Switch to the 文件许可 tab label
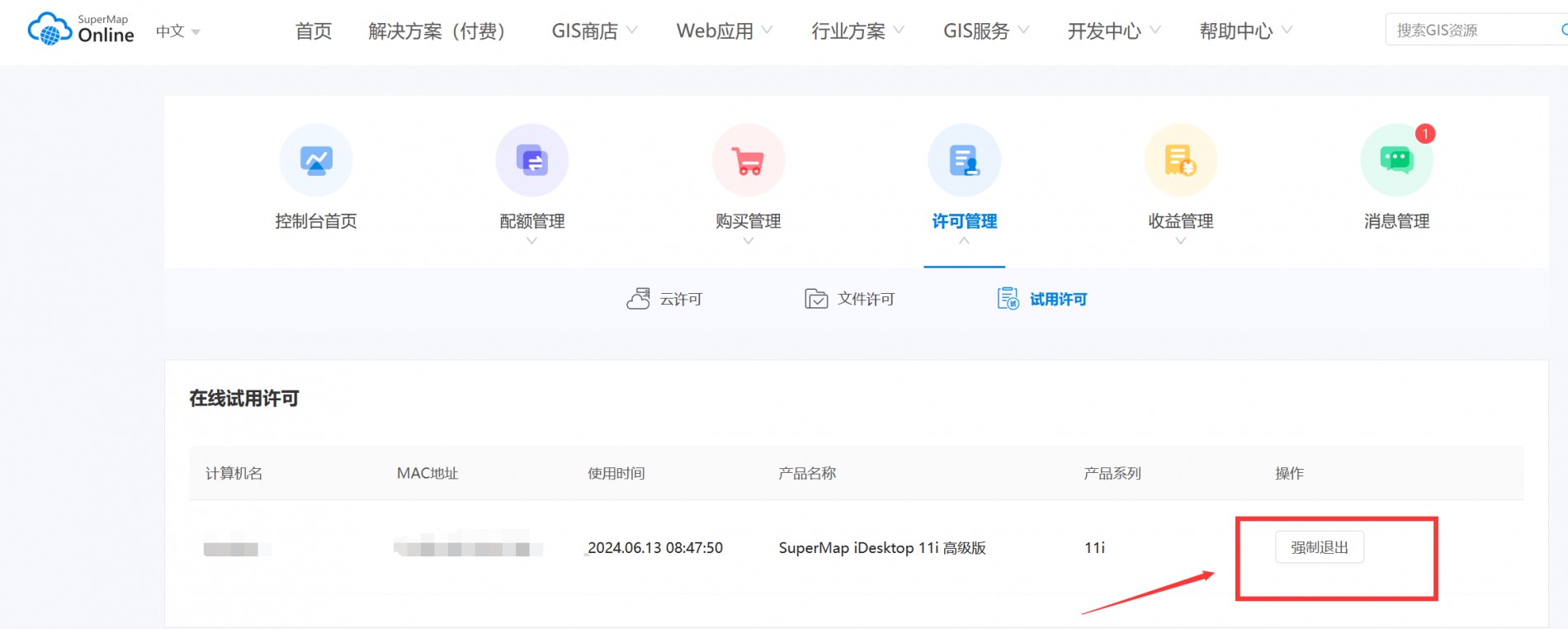Screen dimensions: 1568x629 tap(866, 299)
